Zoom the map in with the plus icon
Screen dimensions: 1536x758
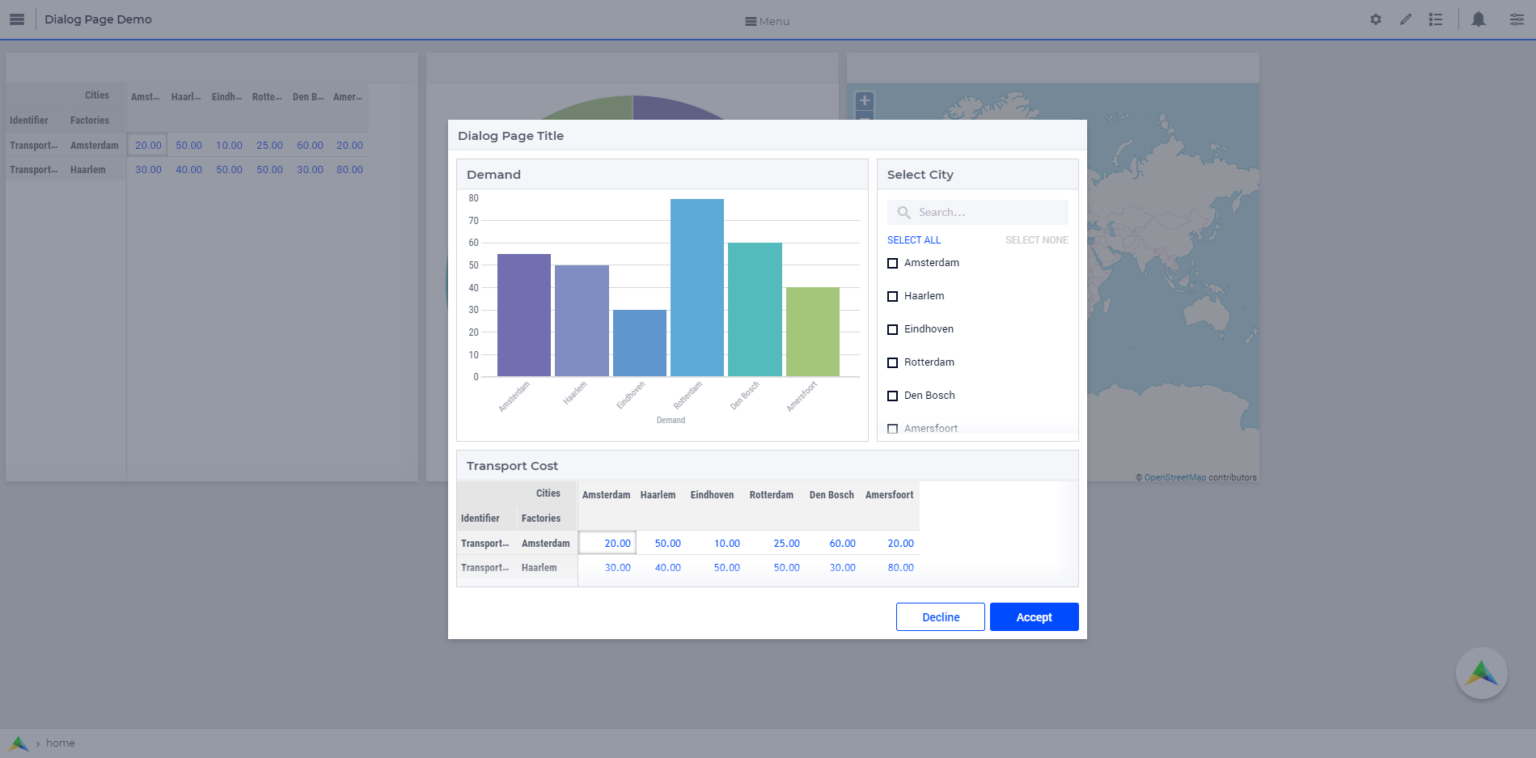(x=864, y=100)
